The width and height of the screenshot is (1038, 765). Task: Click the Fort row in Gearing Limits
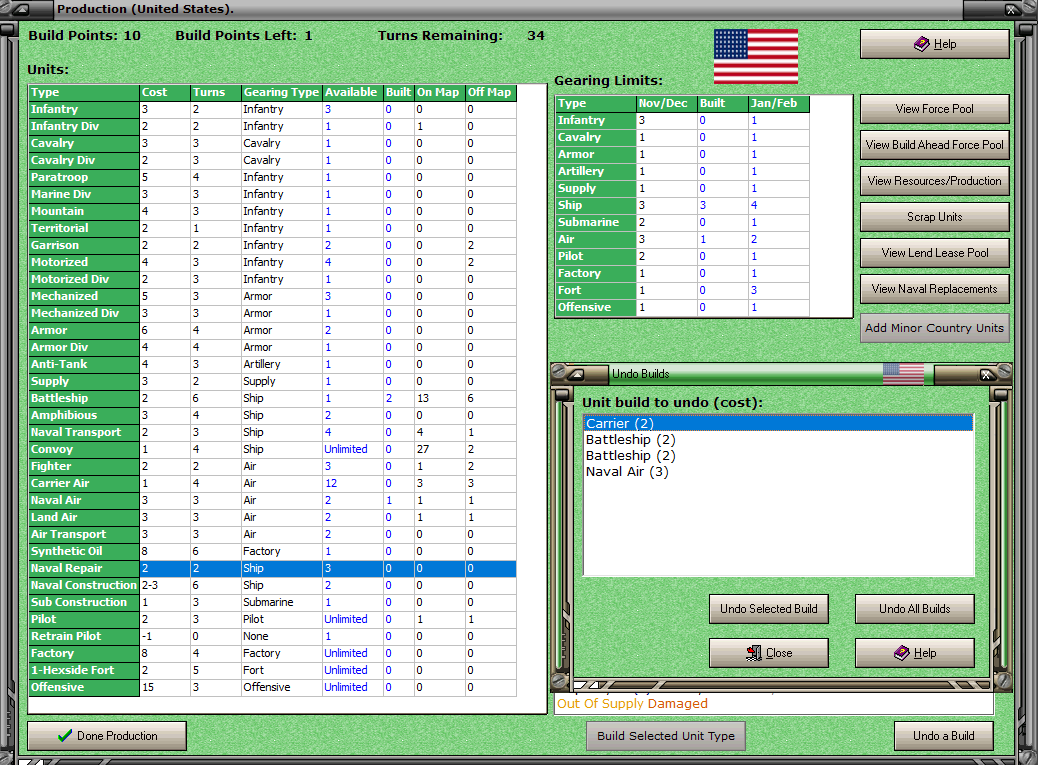click(x=683, y=290)
